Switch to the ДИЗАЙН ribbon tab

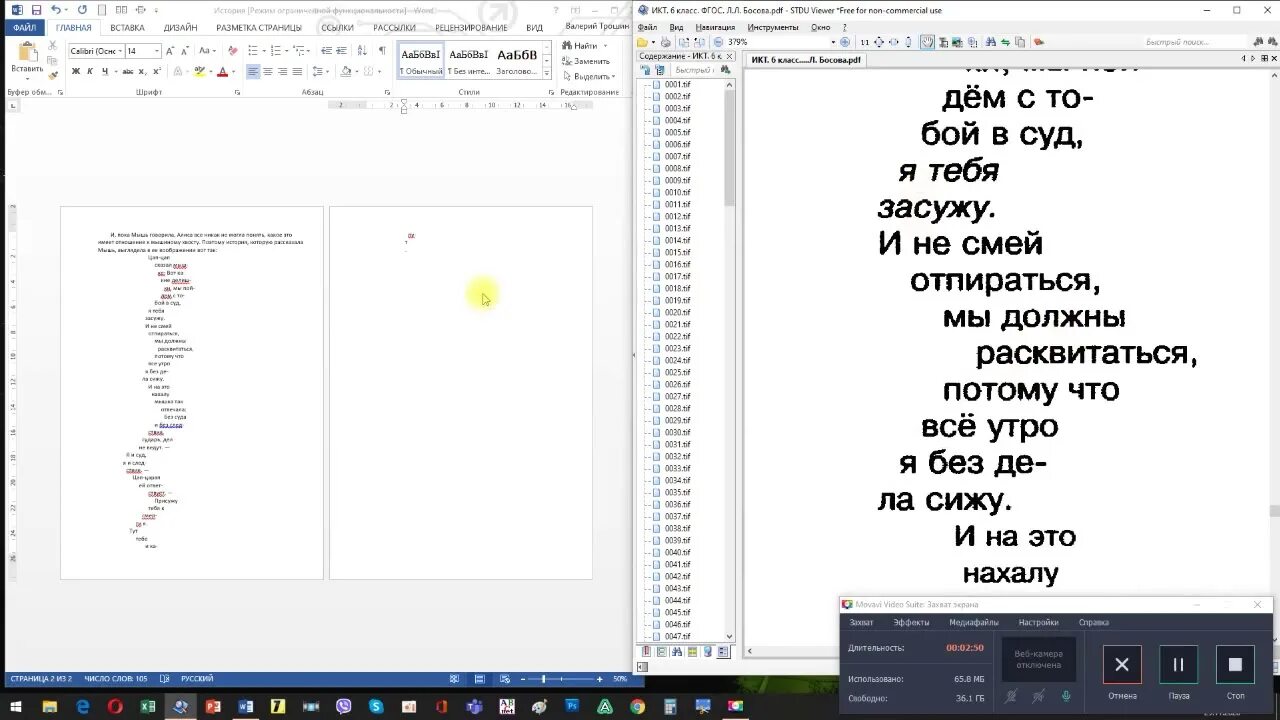tap(180, 28)
